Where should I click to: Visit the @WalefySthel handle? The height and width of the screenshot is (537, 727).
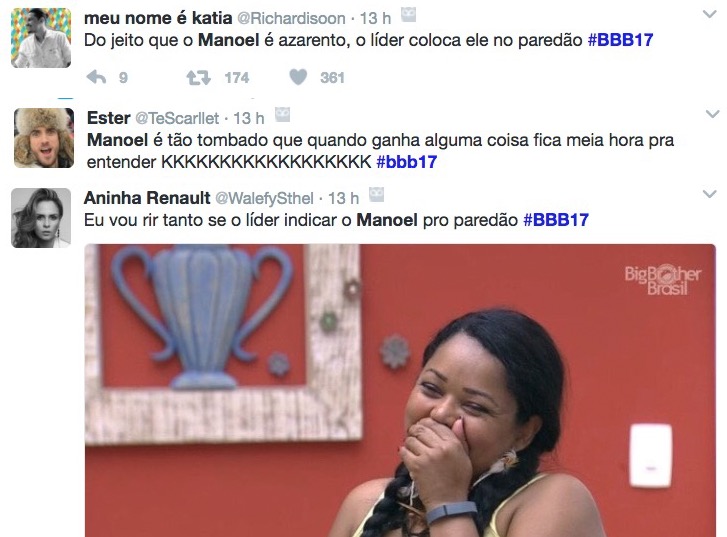(x=264, y=198)
